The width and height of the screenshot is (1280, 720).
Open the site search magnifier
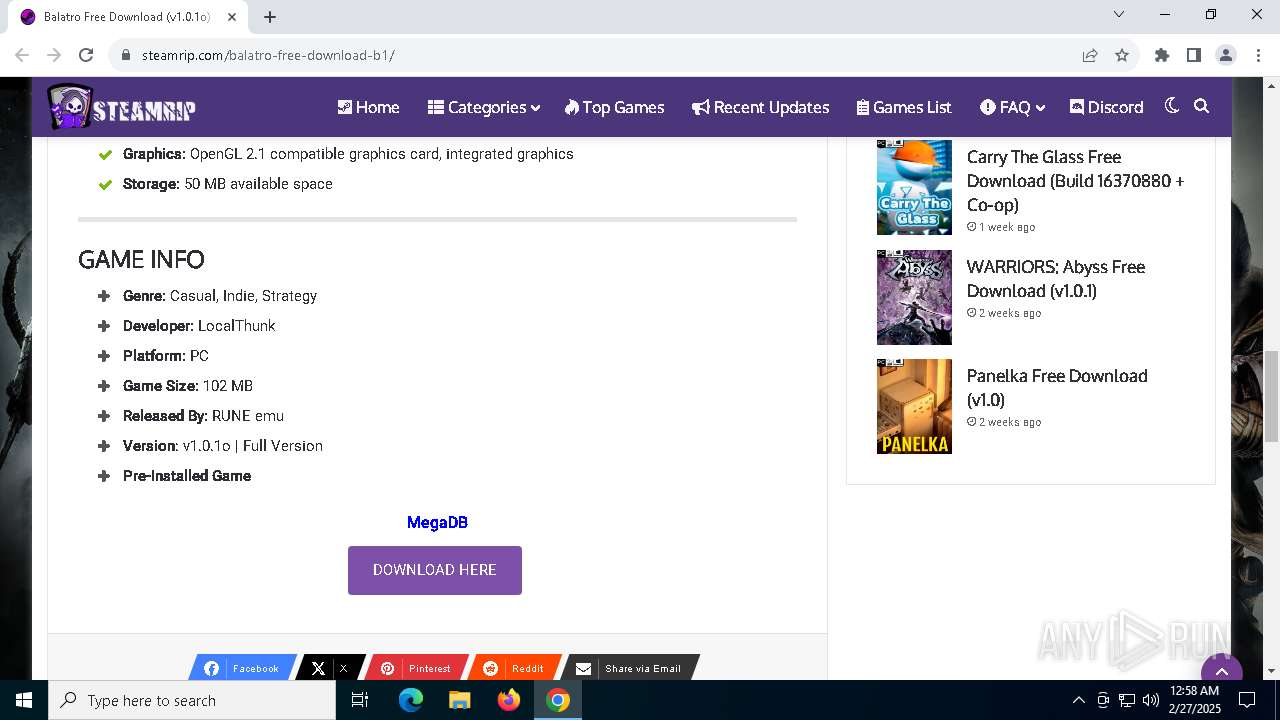[x=1202, y=106]
